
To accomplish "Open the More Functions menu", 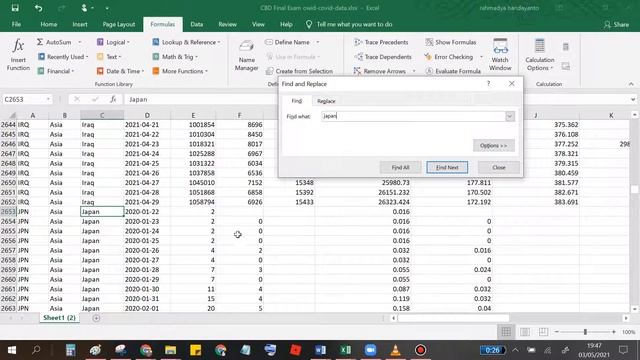I will click(180, 71).
